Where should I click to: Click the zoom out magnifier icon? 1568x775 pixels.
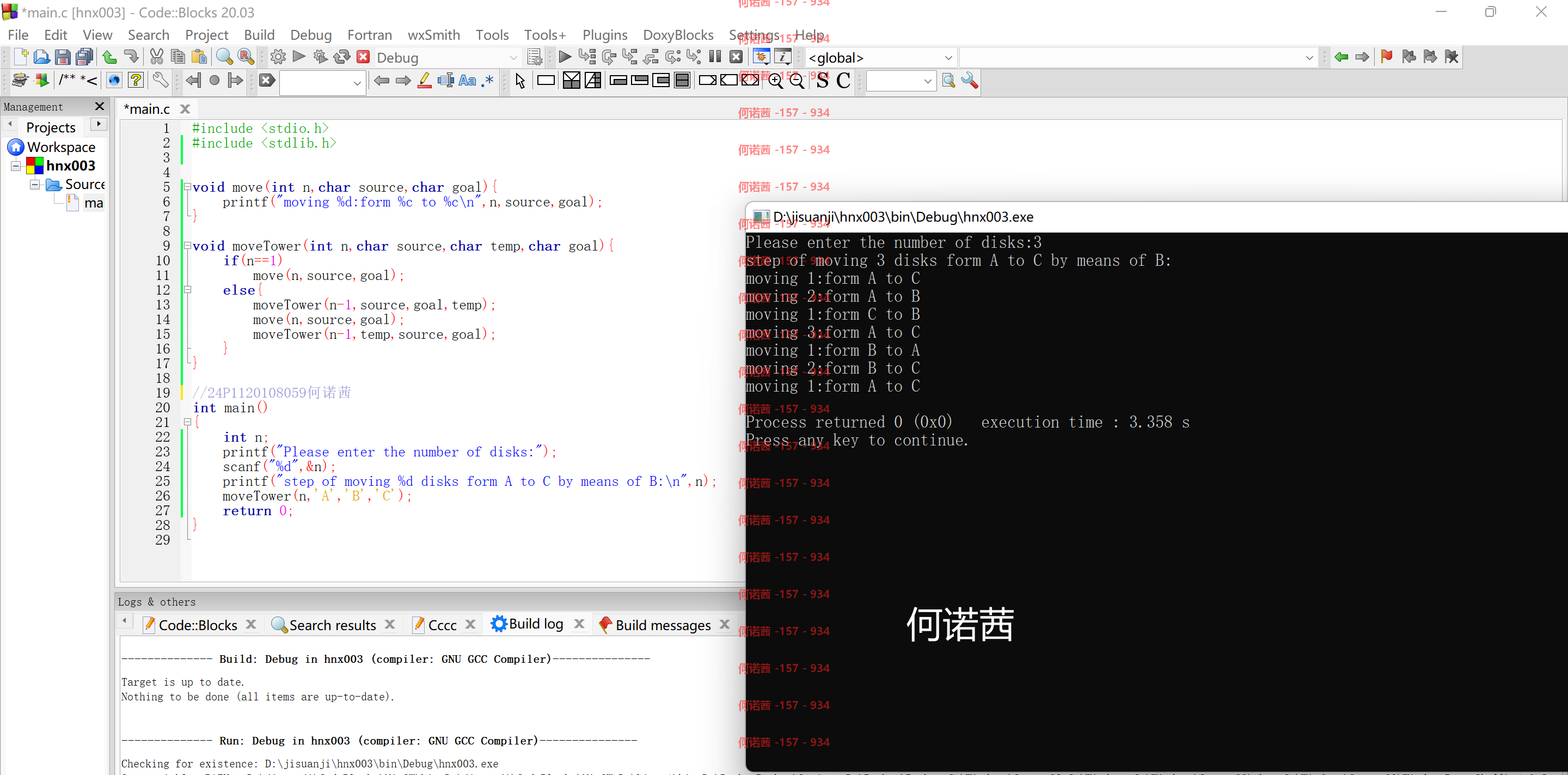click(797, 81)
